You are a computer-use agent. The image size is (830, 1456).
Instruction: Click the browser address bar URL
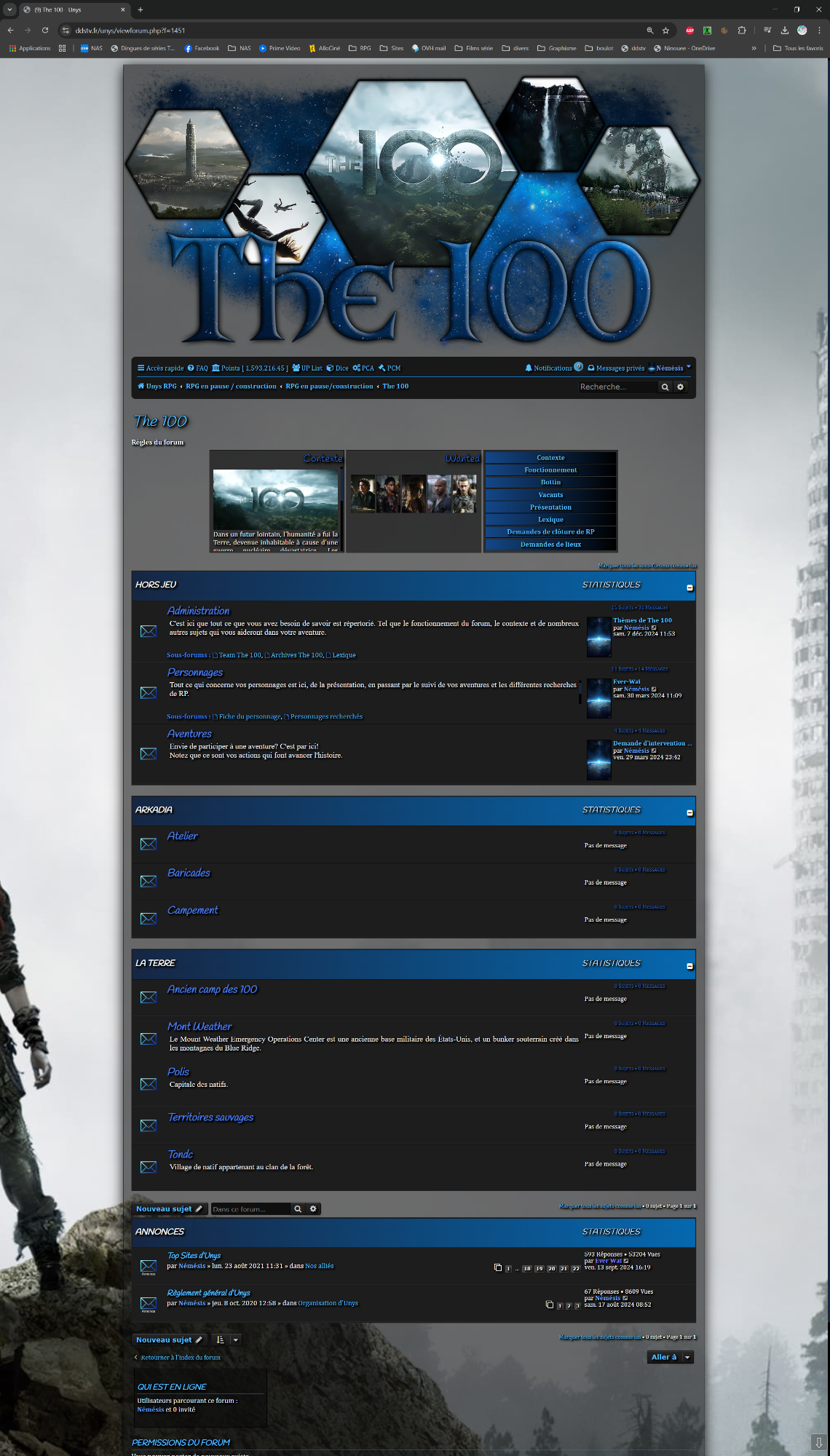pyautogui.click(x=130, y=31)
